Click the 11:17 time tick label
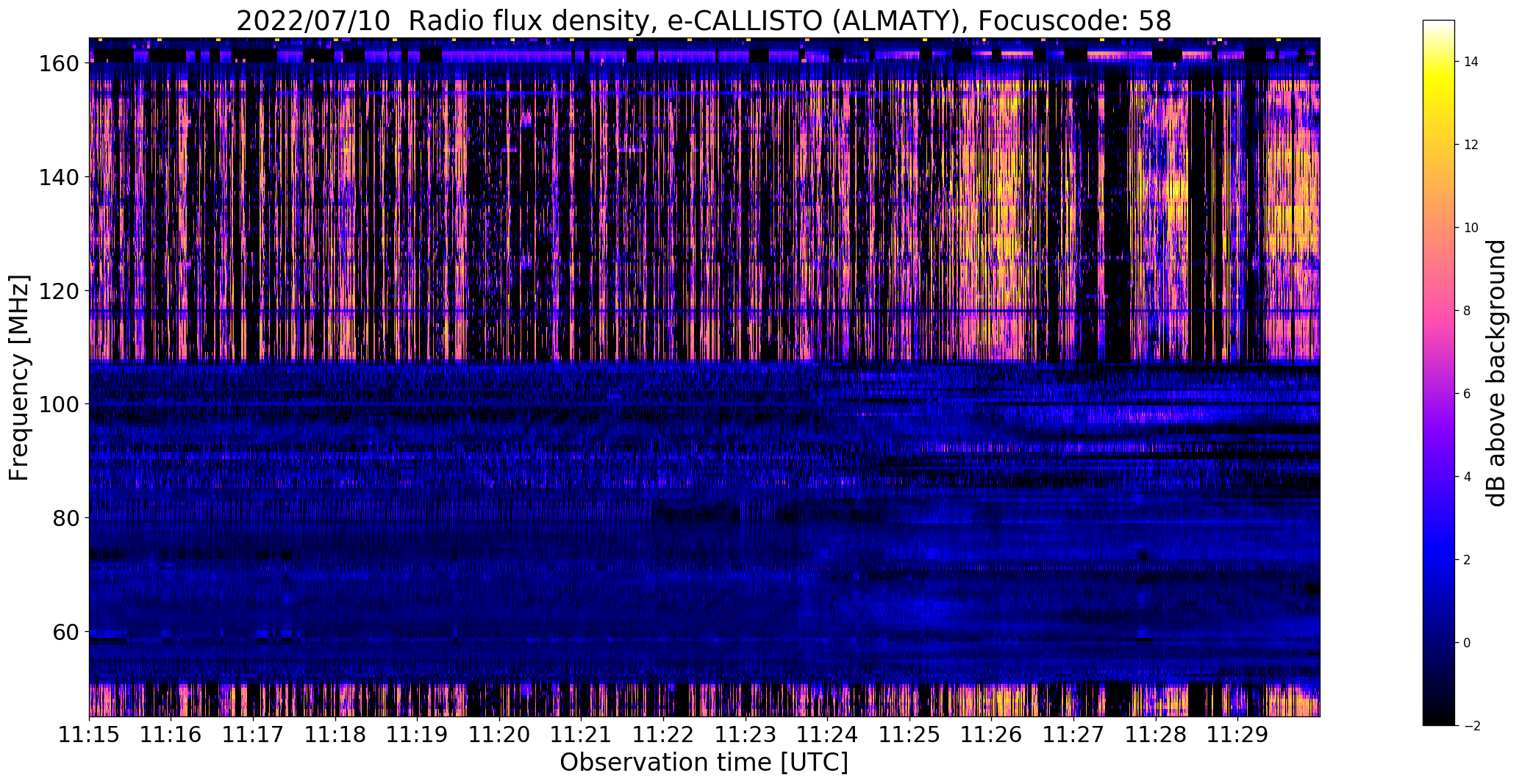1519x784 pixels. click(254, 735)
